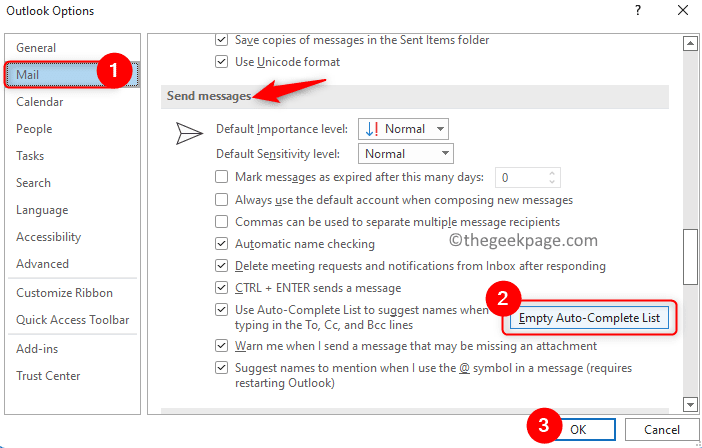Toggle Use Auto-Complete List checkbox
This screenshot has width=702, height=448.
pyautogui.click(x=221, y=310)
